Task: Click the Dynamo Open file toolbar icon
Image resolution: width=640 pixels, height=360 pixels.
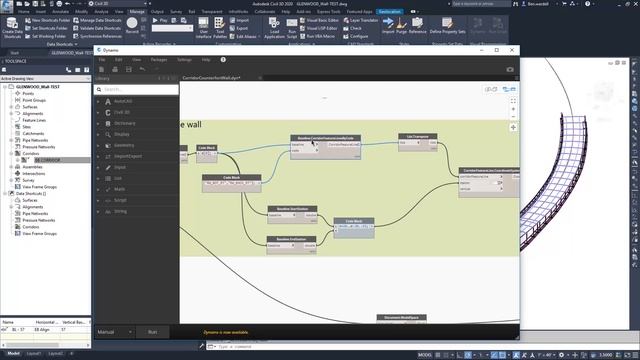Action: [x=115, y=69]
